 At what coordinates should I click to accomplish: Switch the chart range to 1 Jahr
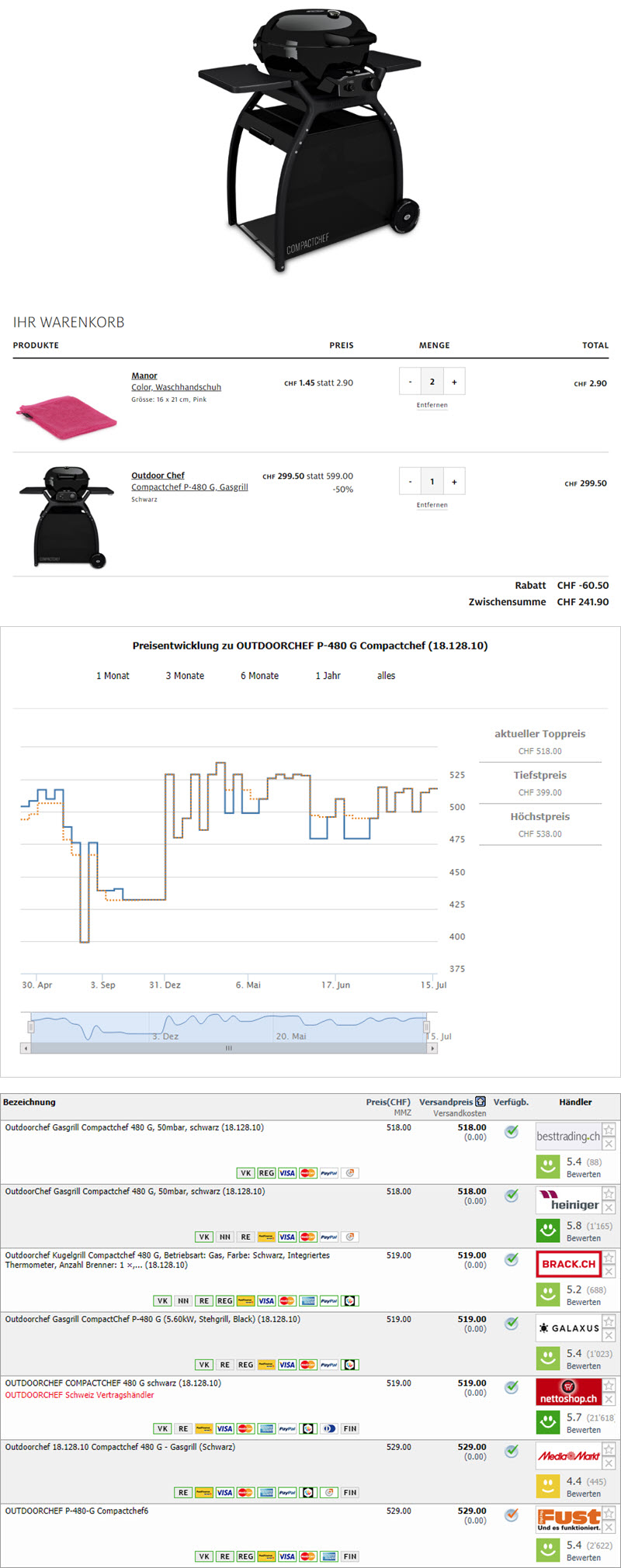pos(328,676)
